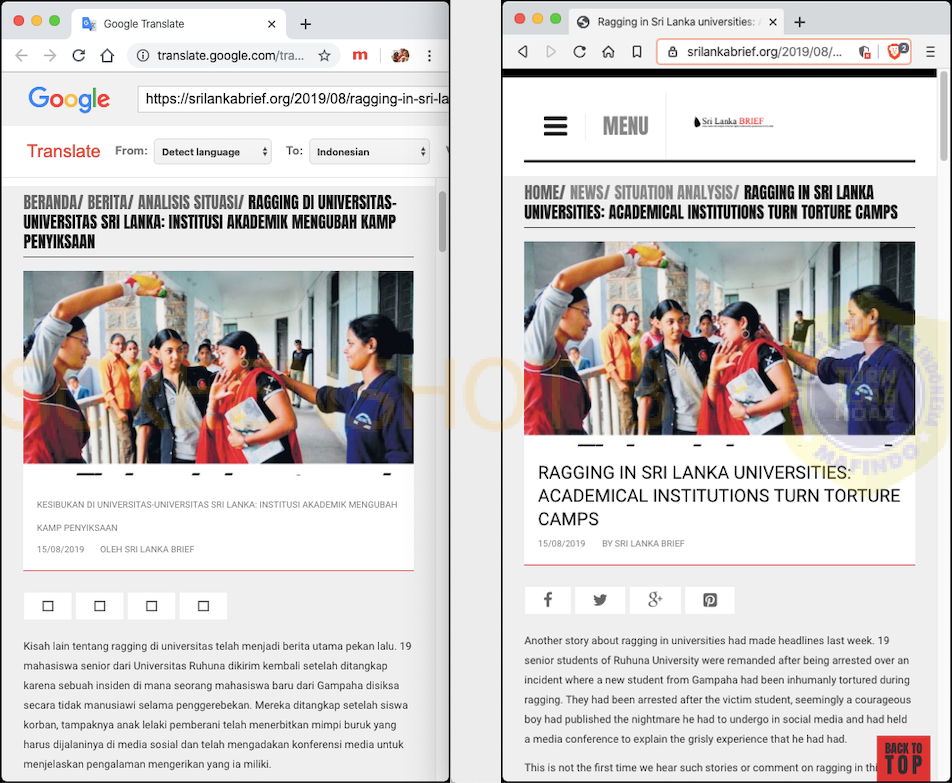Share article on Pinterest icon
This screenshot has height=783, width=952.
tap(710, 600)
